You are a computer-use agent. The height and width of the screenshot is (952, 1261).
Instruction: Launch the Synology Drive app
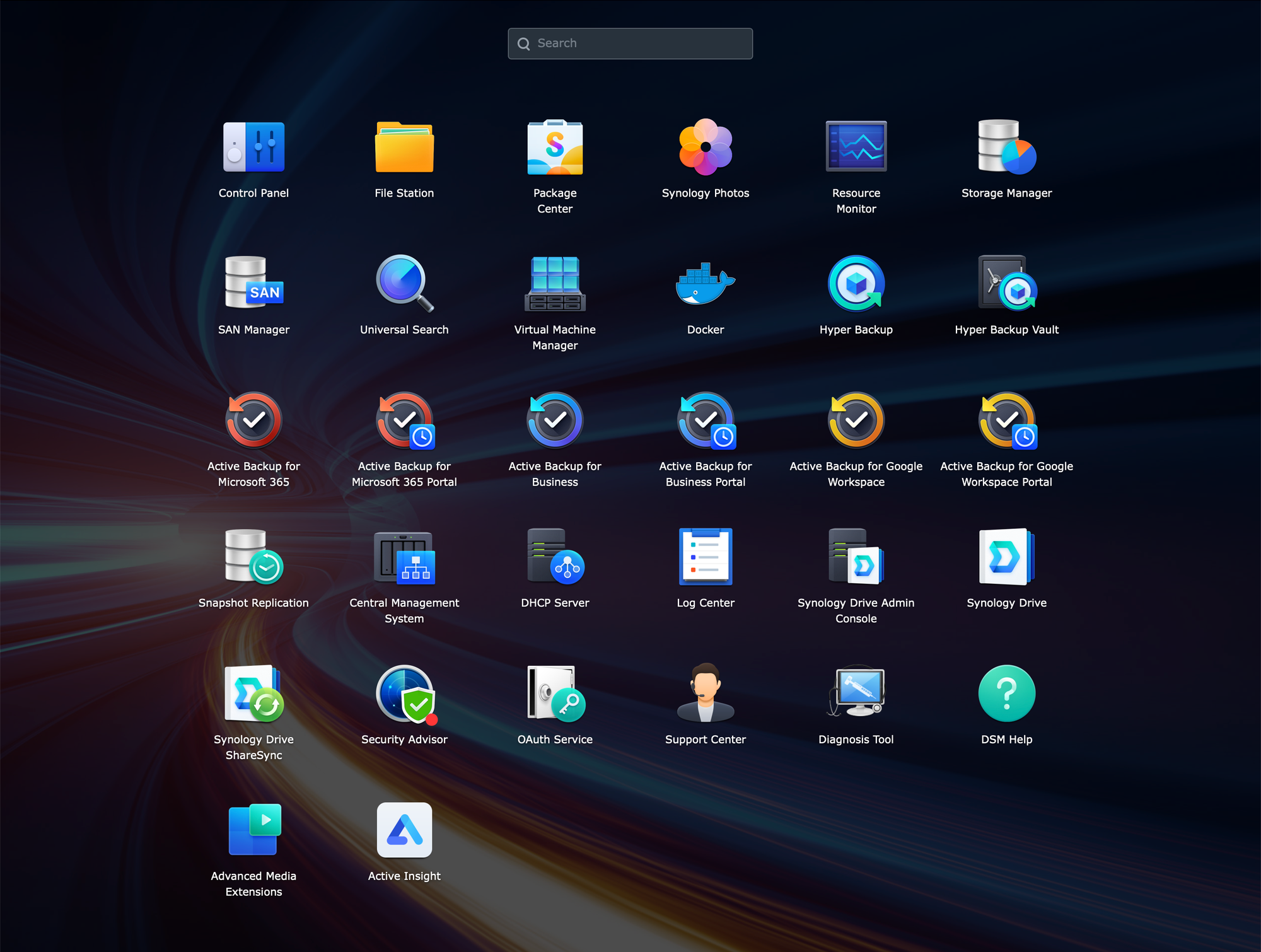coord(1007,557)
